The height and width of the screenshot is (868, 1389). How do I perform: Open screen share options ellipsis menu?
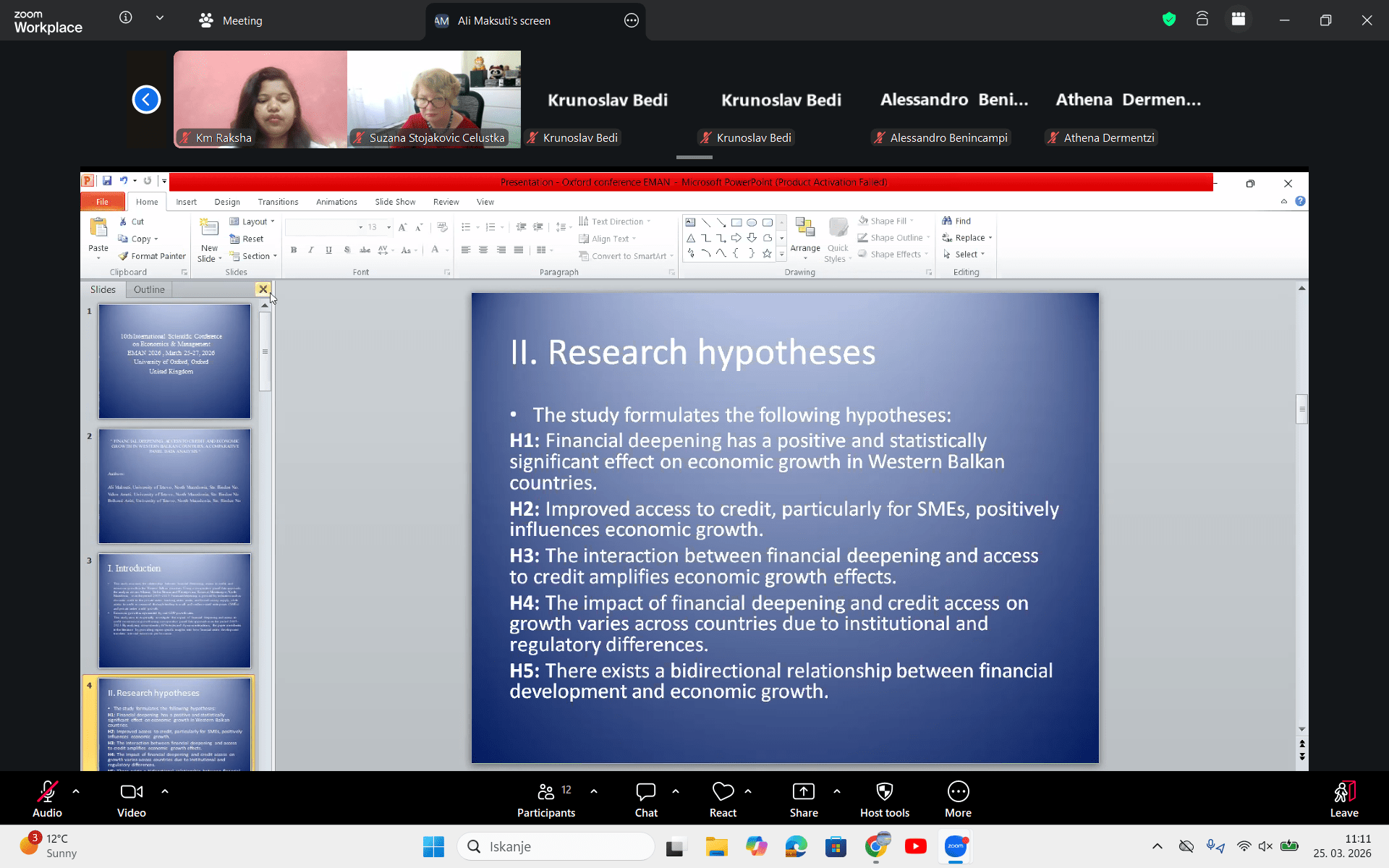click(x=632, y=20)
